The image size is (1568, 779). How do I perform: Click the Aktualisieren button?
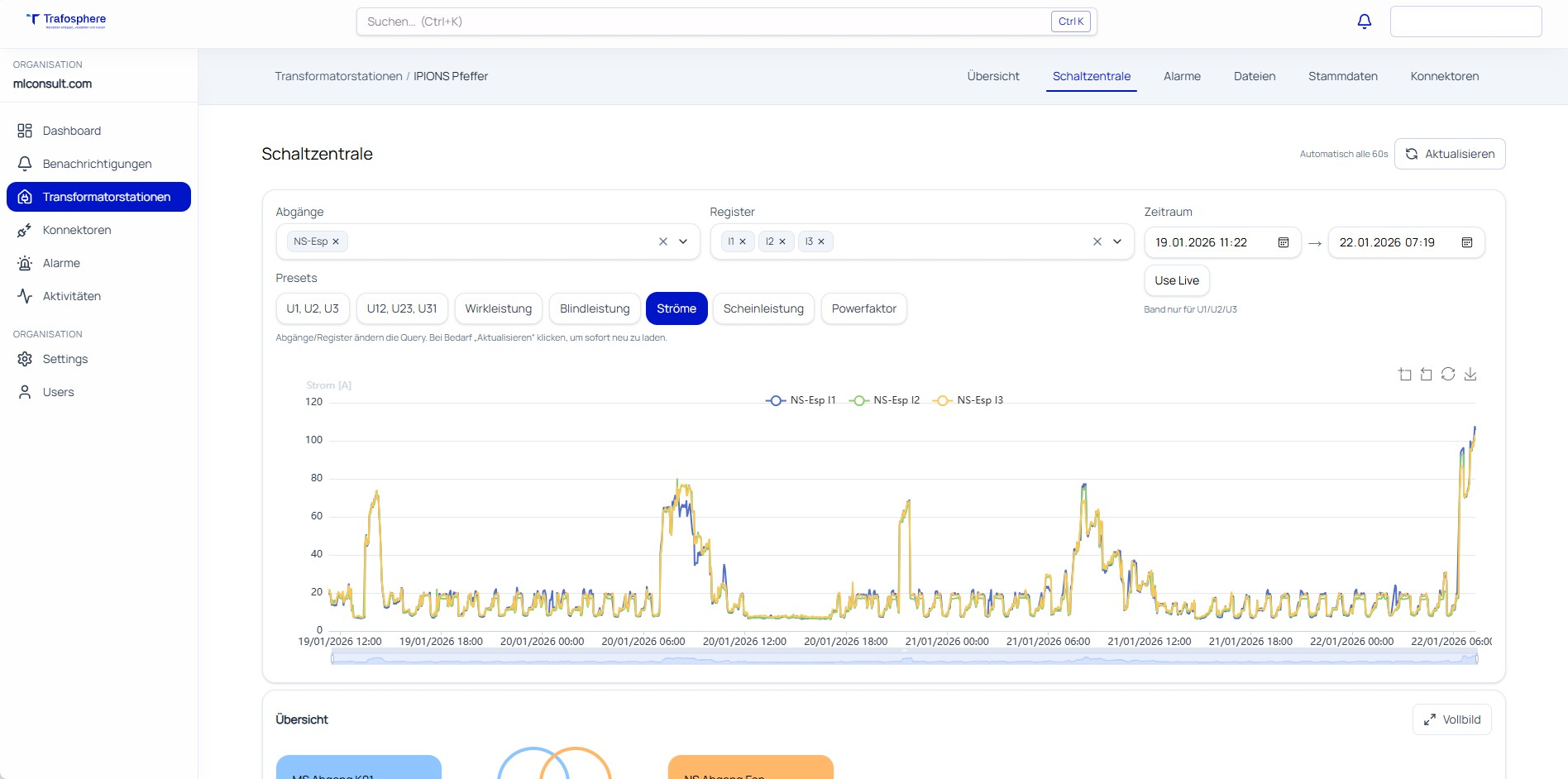coord(1450,154)
